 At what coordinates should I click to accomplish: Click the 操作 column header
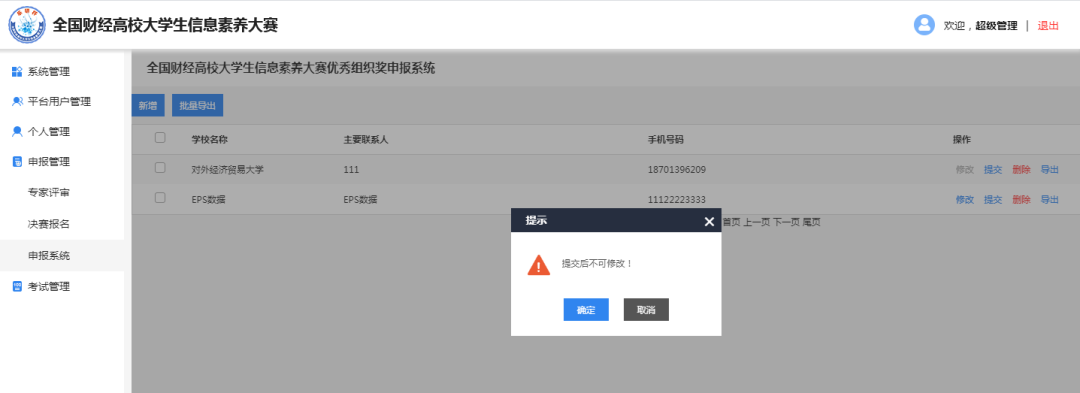[962, 140]
